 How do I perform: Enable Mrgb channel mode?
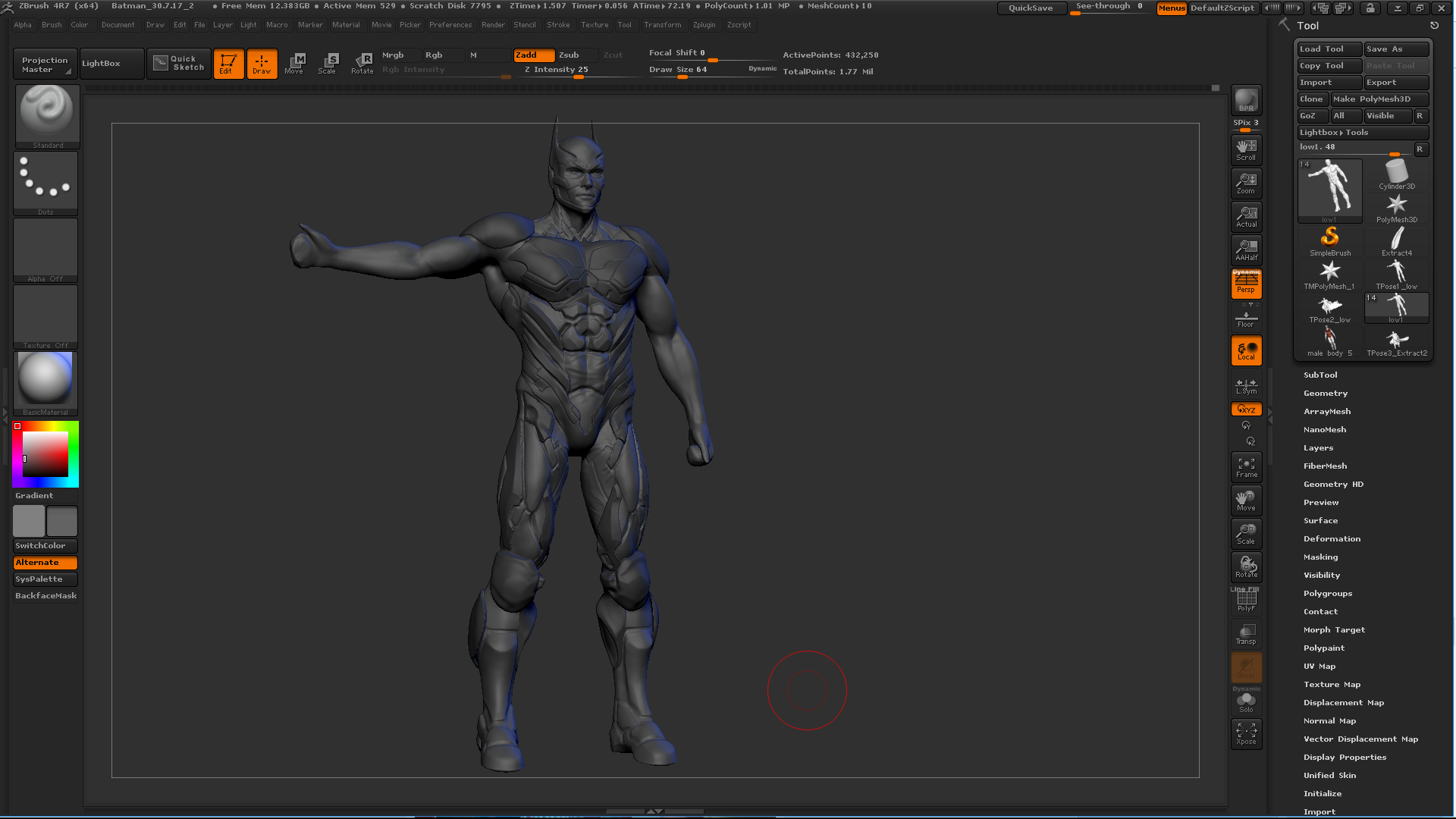point(400,55)
